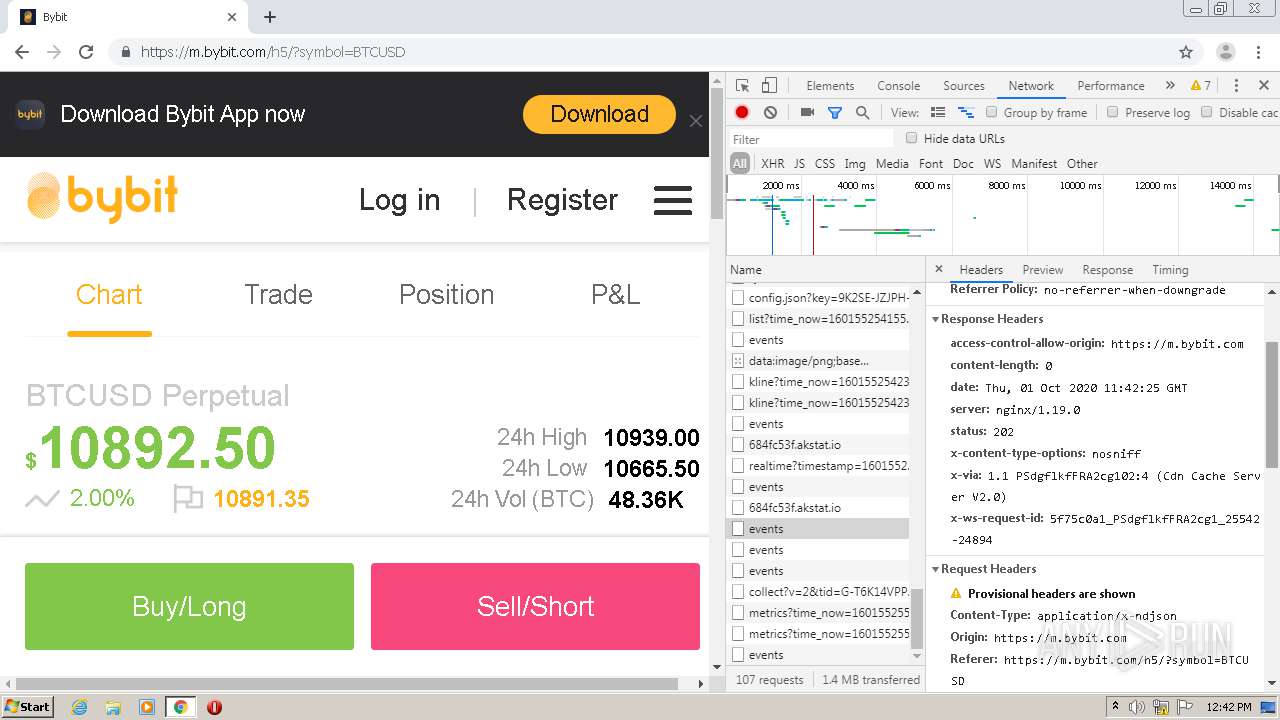This screenshot has width=1280, height=720.
Task: Open the Position tab on Bybit
Action: pos(446,295)
